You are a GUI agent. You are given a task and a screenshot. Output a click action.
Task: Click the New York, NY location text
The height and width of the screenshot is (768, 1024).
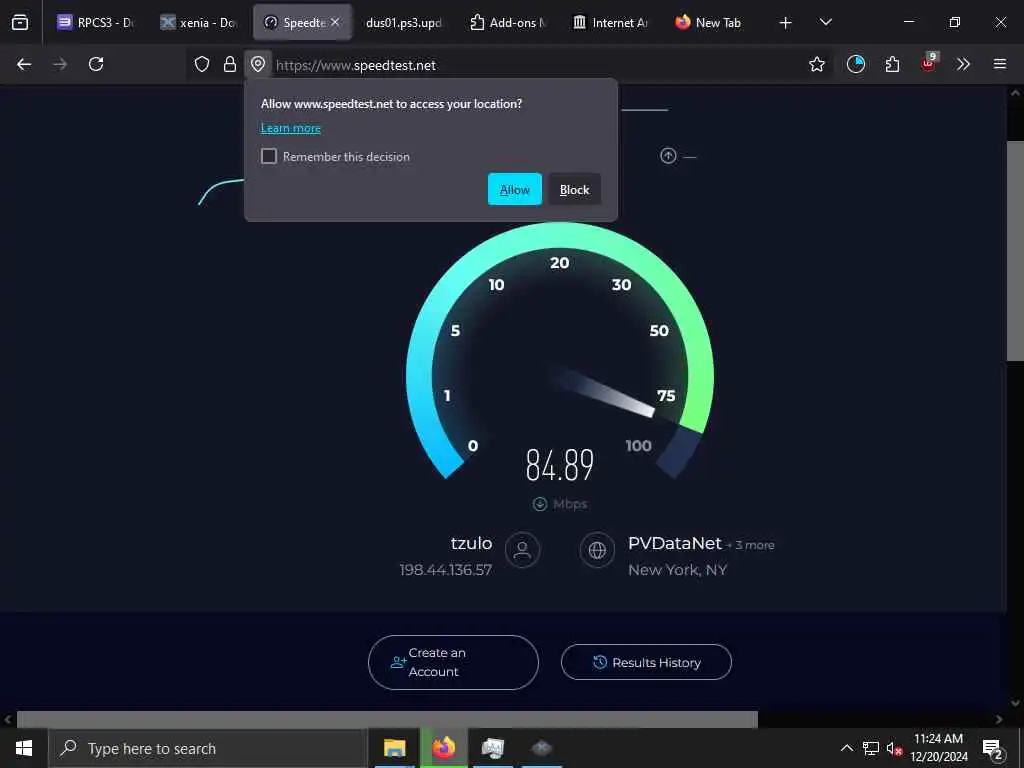tap(677, 570)
